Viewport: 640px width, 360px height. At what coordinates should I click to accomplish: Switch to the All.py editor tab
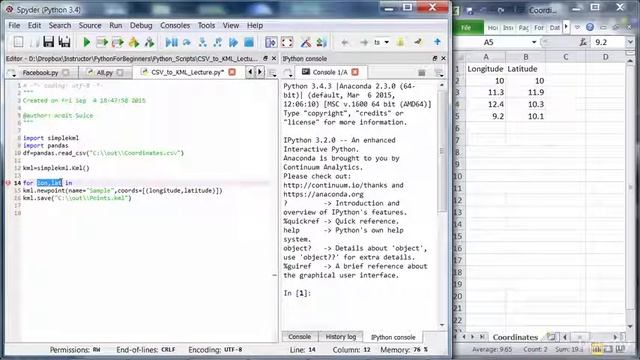click(104, 73)
